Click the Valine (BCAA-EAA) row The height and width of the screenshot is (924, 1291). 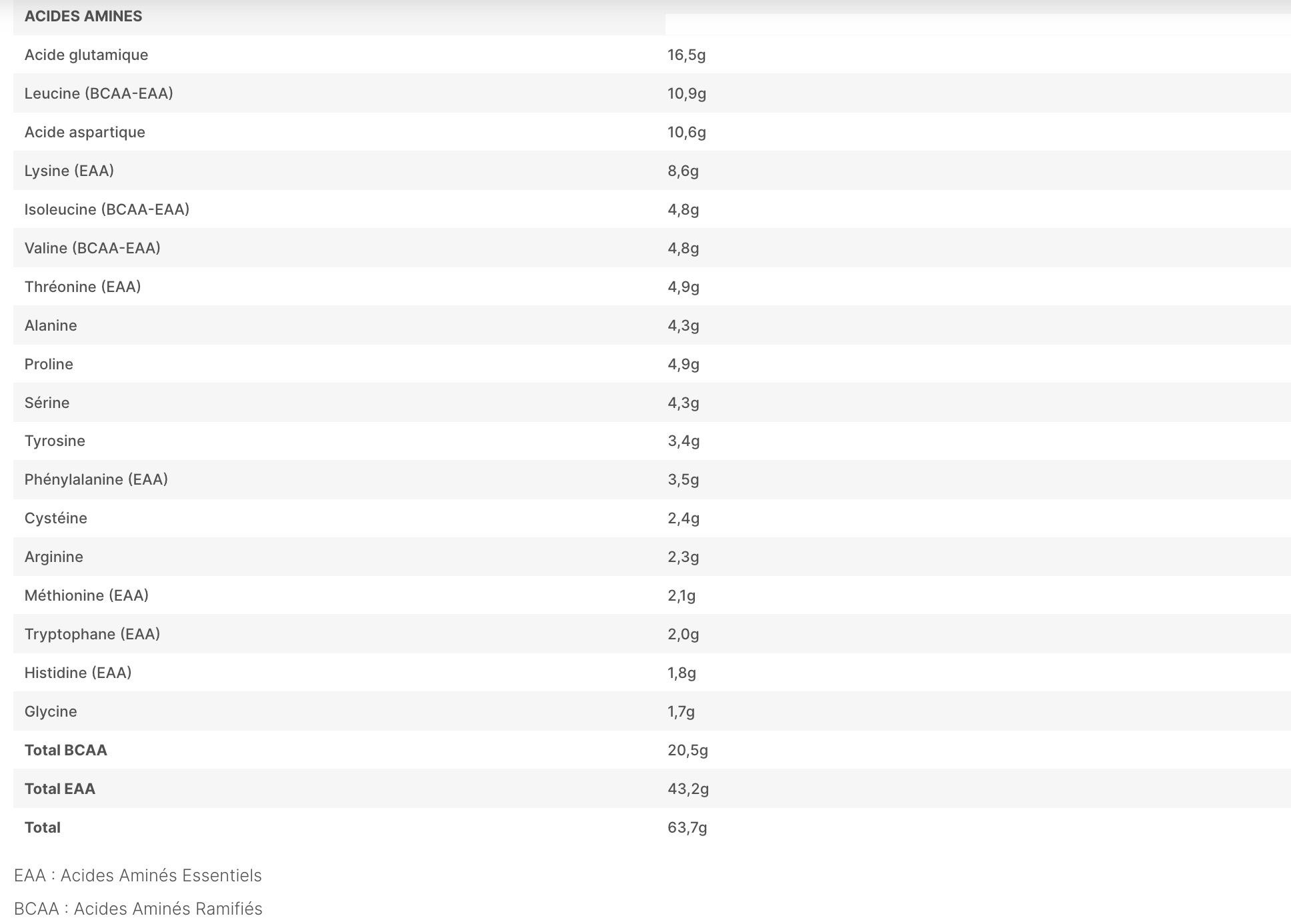pos(652,248)
